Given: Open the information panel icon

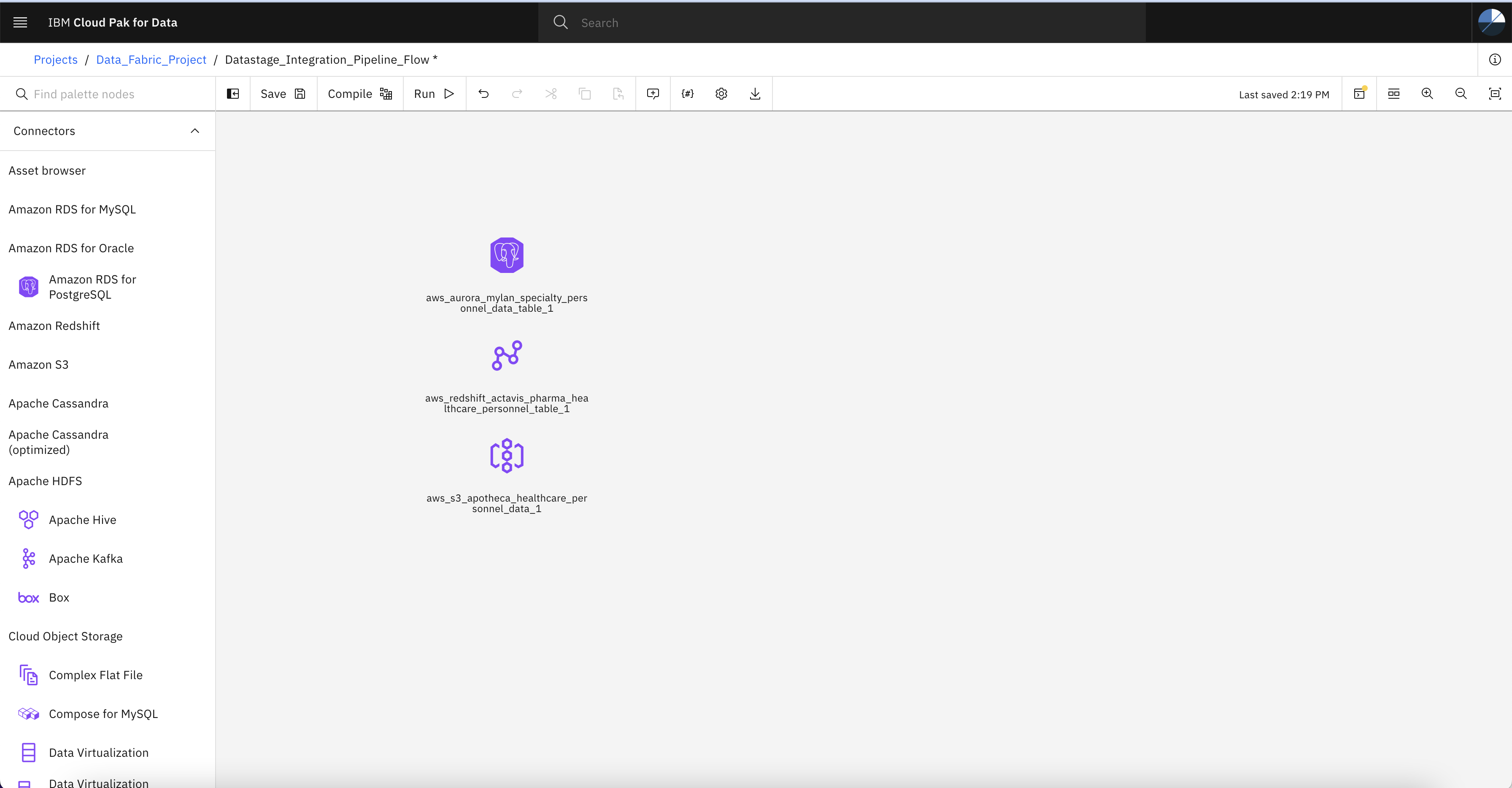Looking at the screenshot, I should coord(1494,59).
